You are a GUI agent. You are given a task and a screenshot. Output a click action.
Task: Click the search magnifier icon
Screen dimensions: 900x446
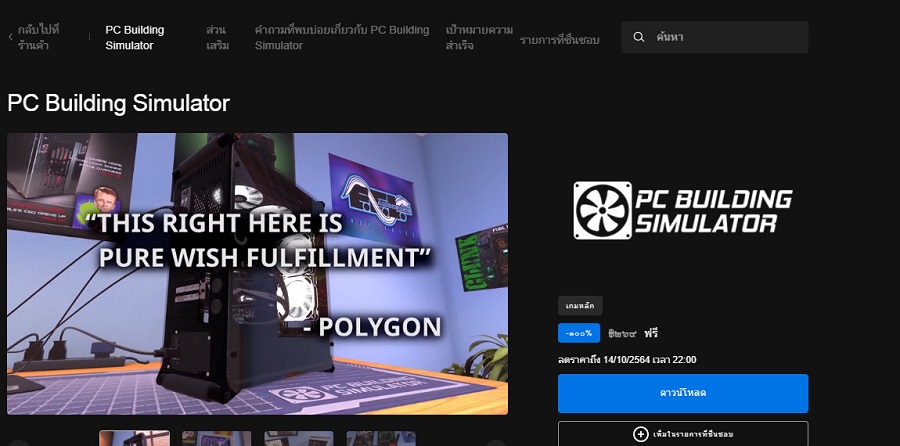(638, 37)
